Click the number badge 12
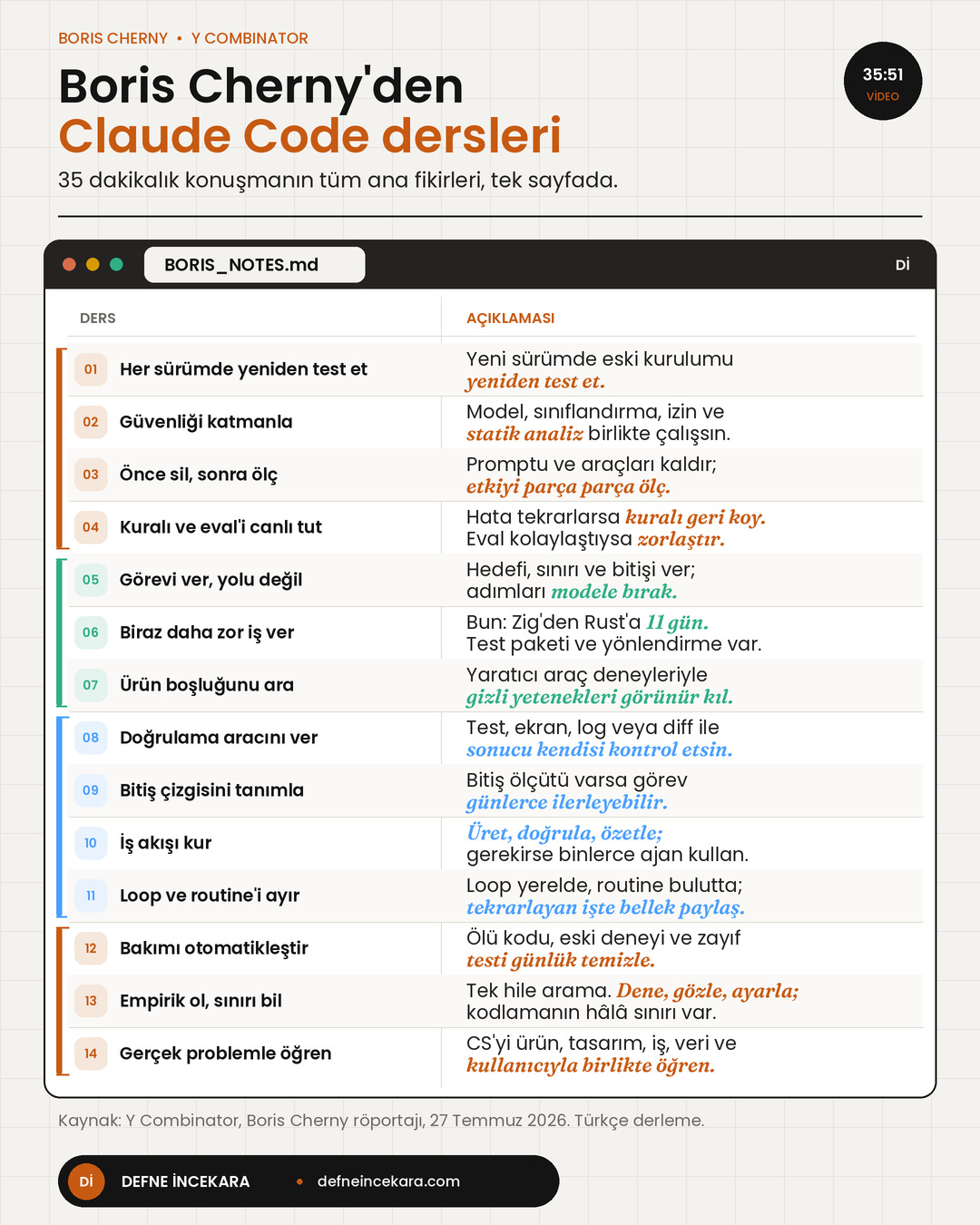The image size is (980, 1225). click(91, 948)
